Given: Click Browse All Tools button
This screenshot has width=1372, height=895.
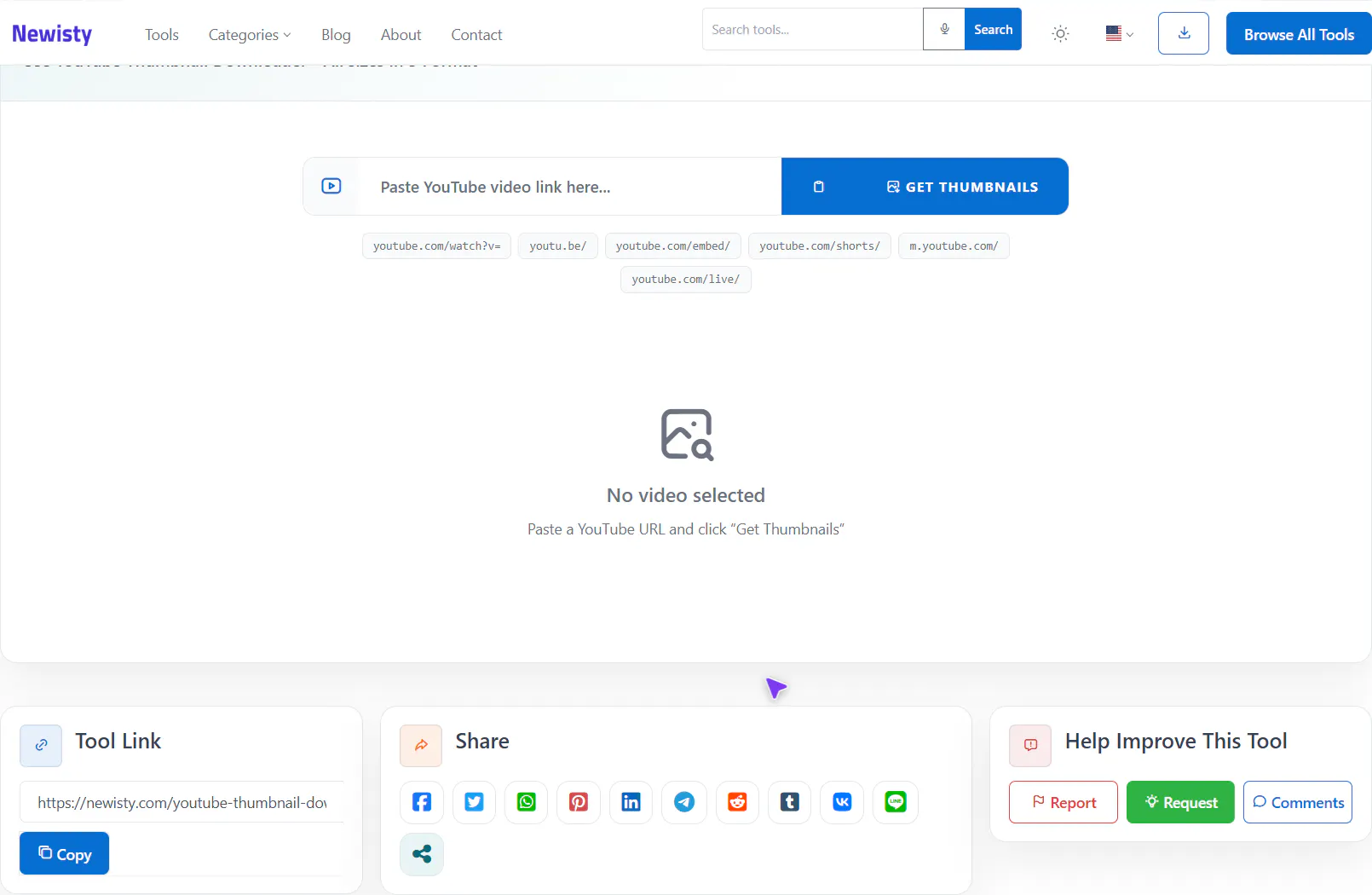Looking at the screenshot, I should tap(1299, 34).
